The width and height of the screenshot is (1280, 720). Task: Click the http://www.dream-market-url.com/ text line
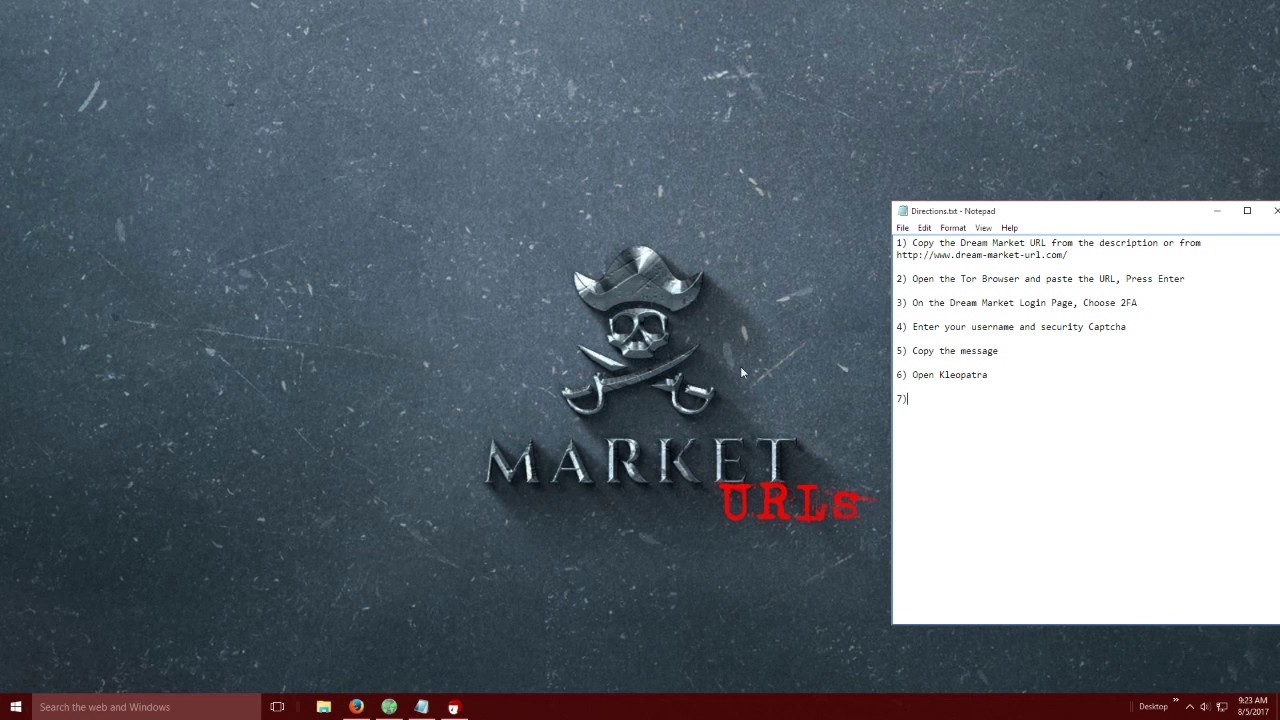tap(981, 255)
